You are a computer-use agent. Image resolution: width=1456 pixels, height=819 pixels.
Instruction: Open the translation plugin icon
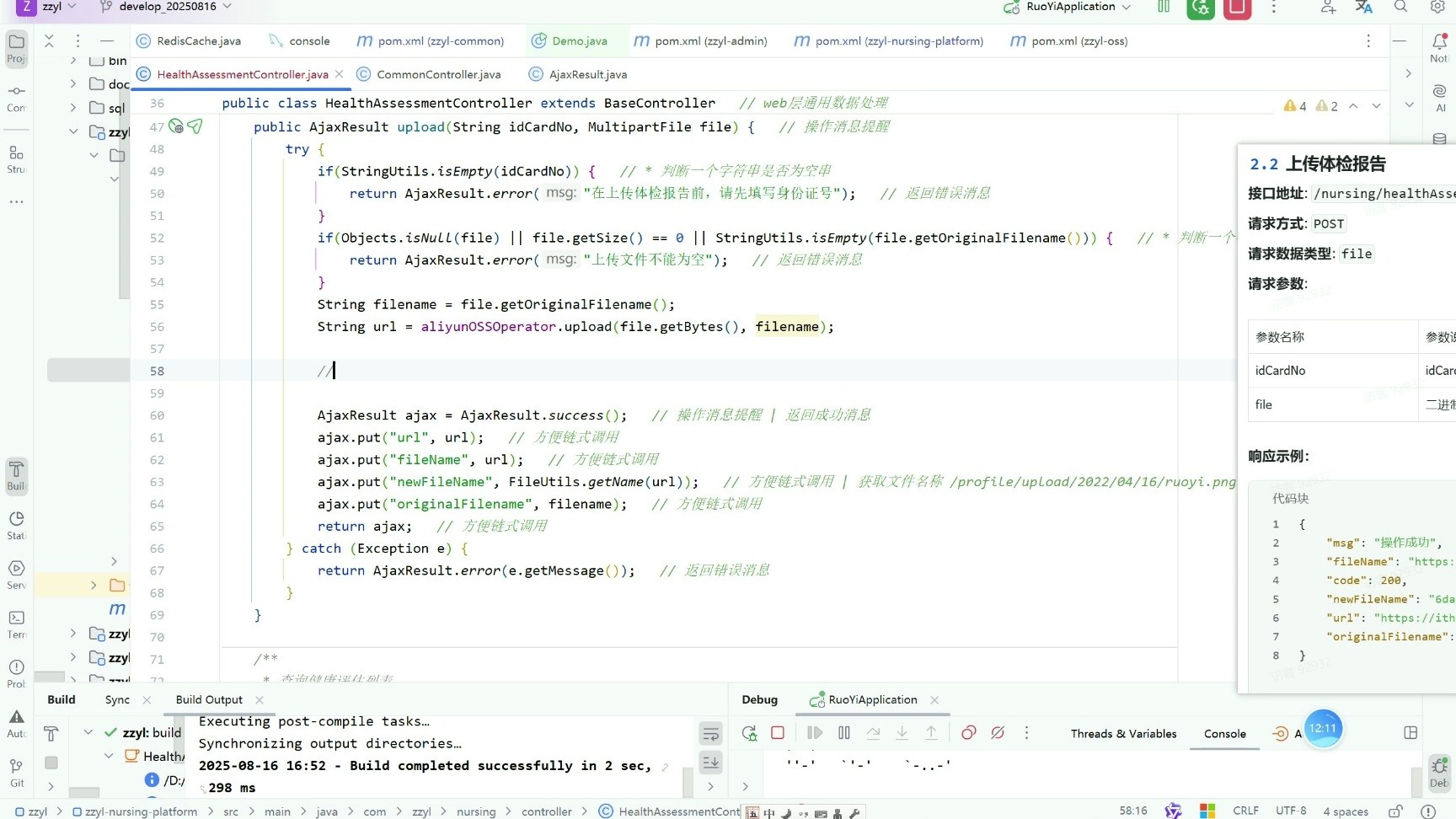(1363, 7)
